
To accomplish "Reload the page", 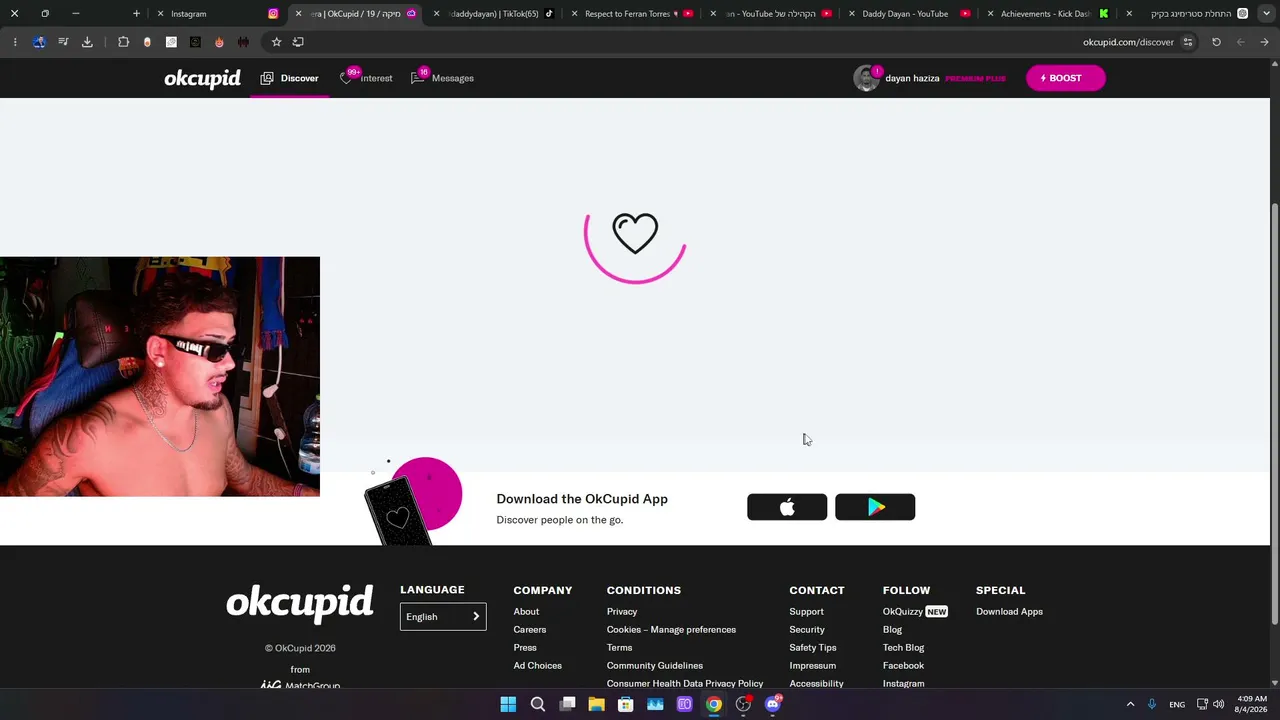I will (x=1216, y=42).
